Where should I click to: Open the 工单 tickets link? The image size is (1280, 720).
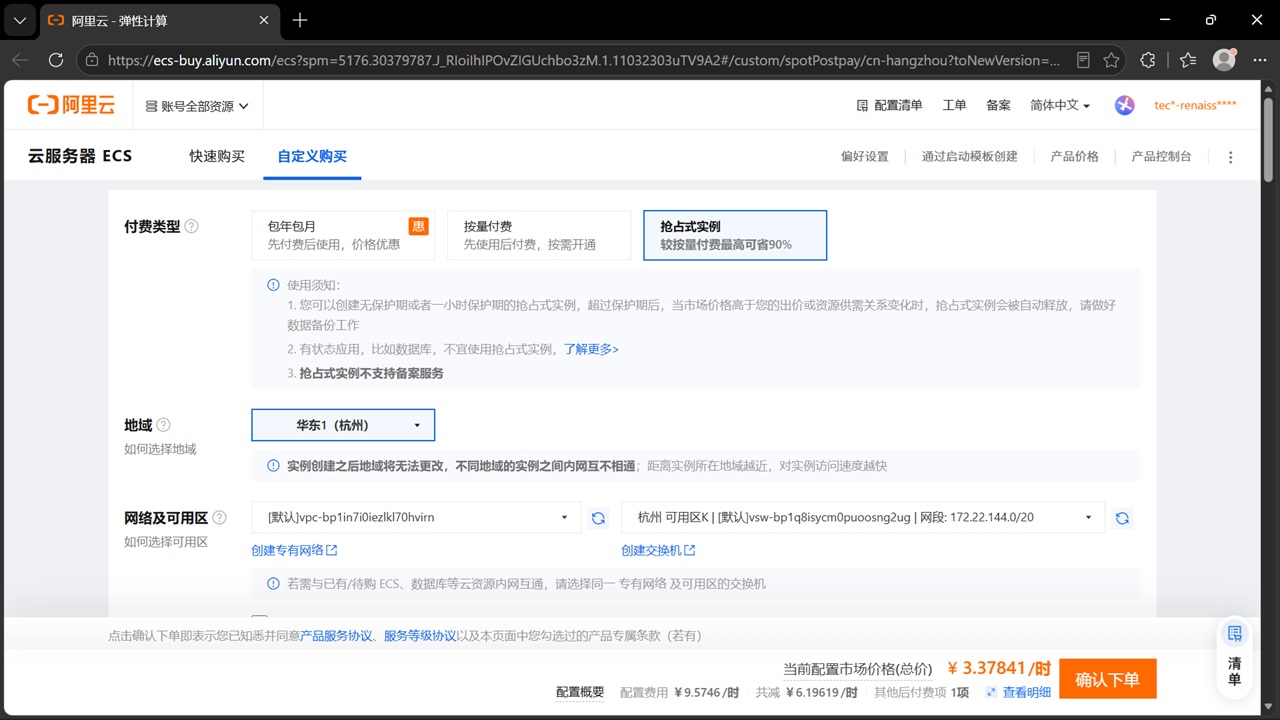coord(954,105)
